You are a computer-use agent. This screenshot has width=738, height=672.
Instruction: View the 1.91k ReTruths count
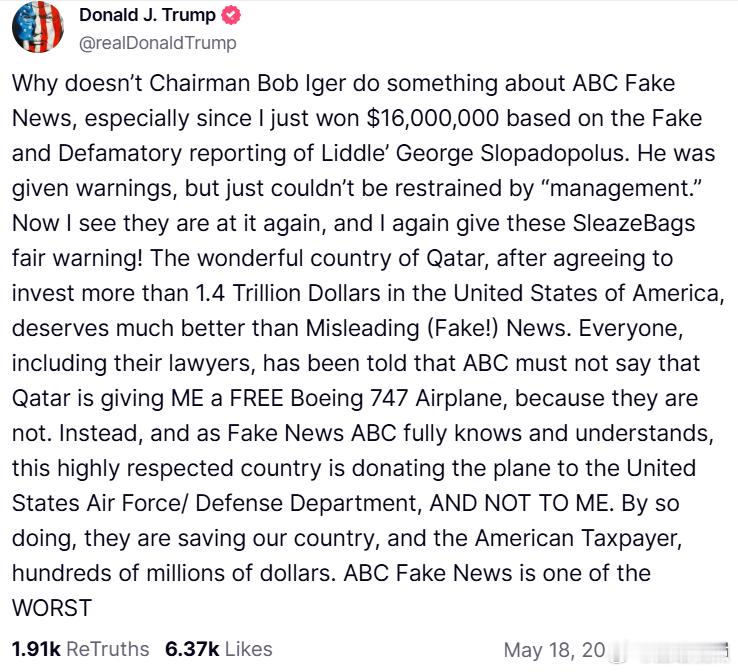pyautogui.click(x=36, y=649)
